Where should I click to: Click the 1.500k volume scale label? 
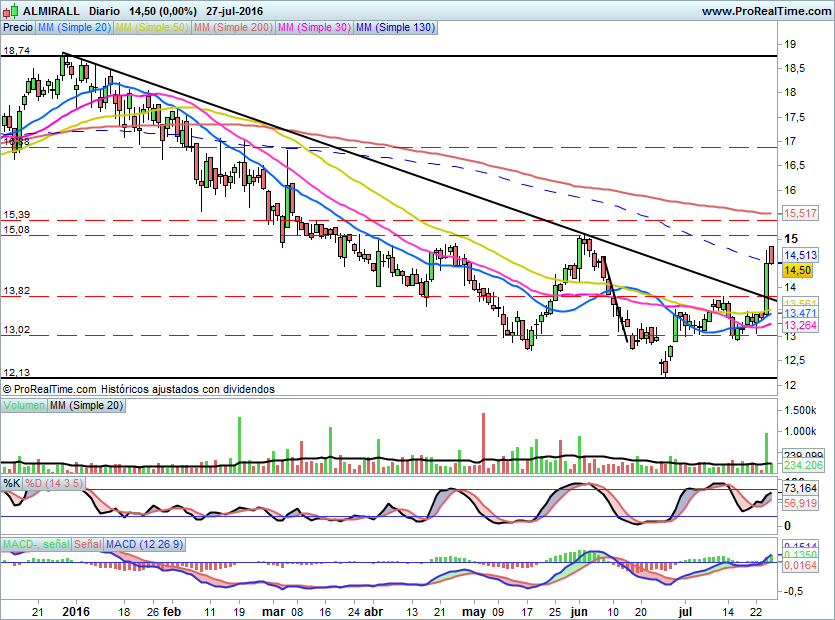tap(800, 410)
